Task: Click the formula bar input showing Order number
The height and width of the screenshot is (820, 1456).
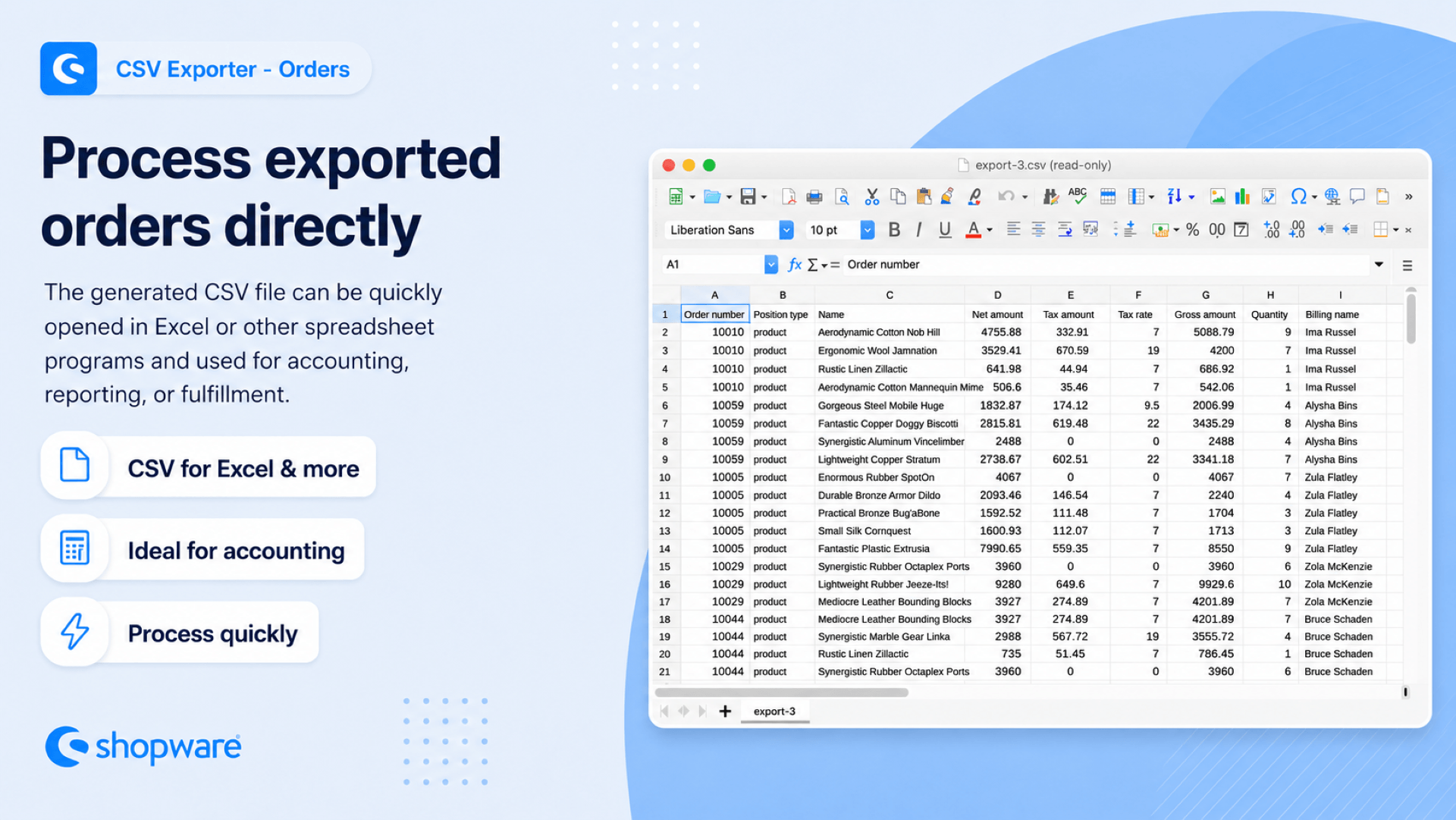Action: pyautogui.click(x=1106, y=264)
